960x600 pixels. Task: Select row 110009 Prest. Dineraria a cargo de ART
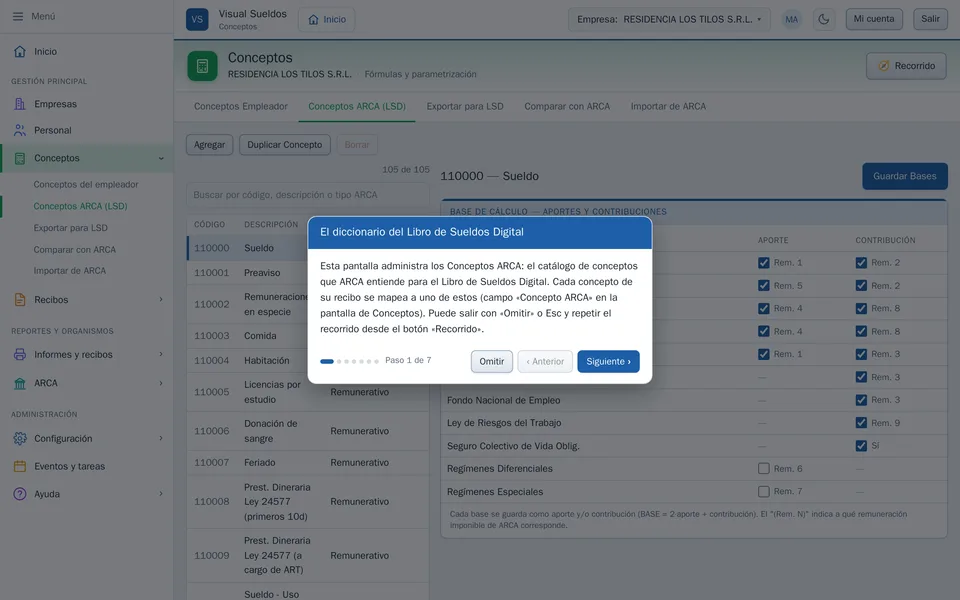[x=308, y=555]
